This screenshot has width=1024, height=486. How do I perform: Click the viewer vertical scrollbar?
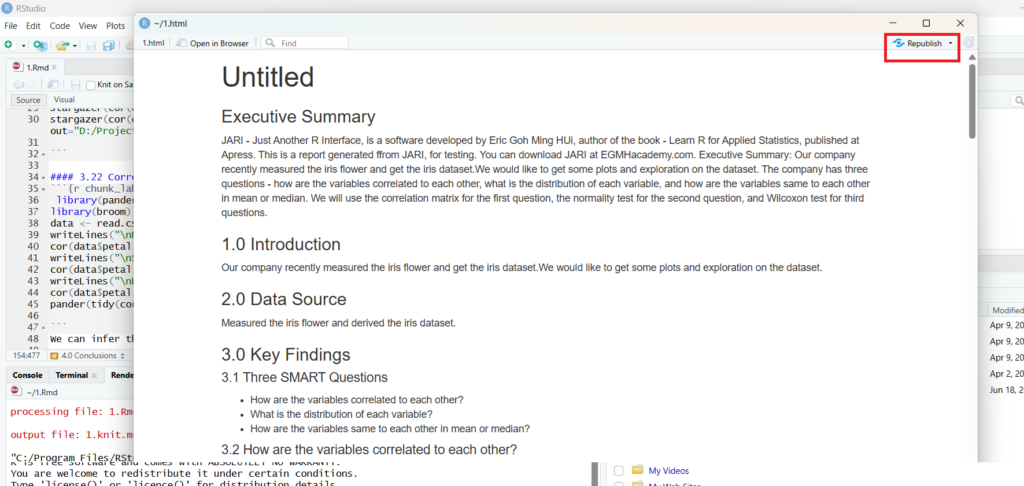(x=971, y=100)
